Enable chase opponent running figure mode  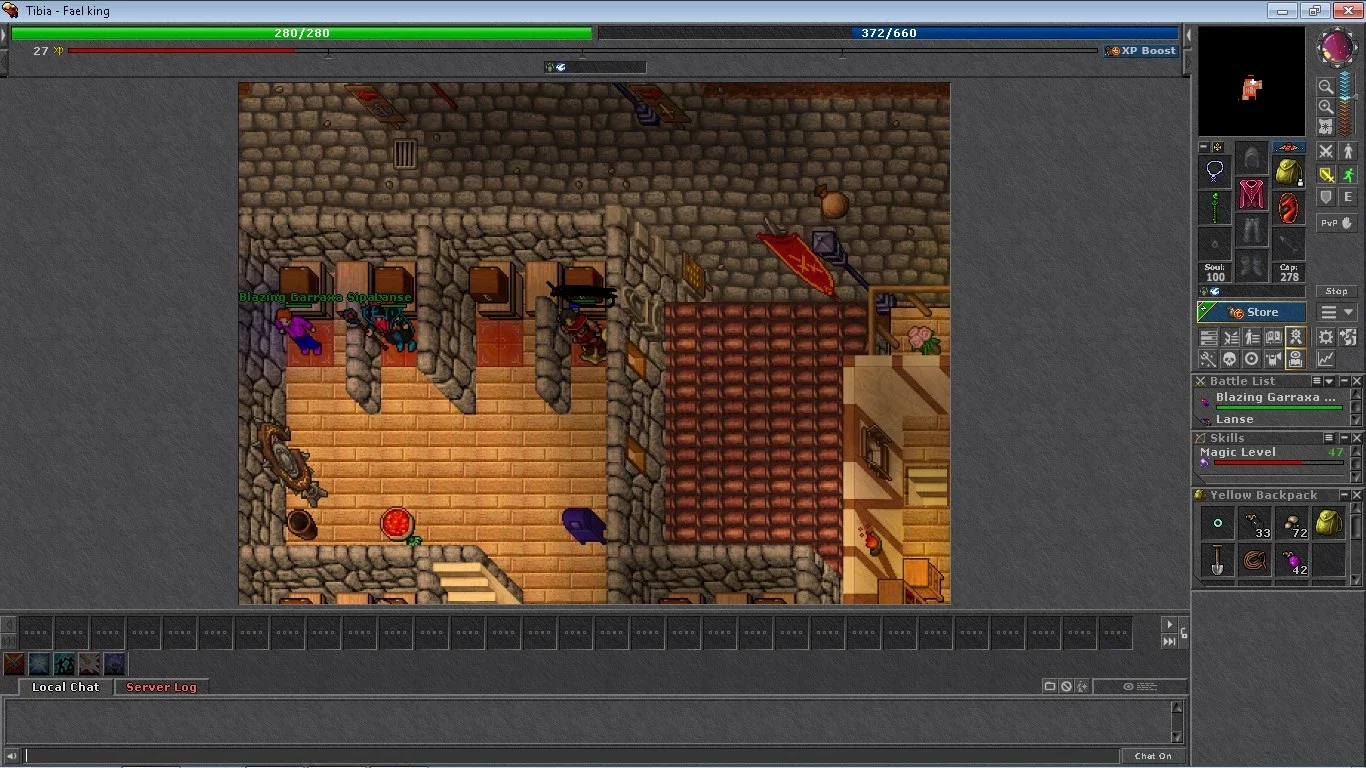(1348, 175)
